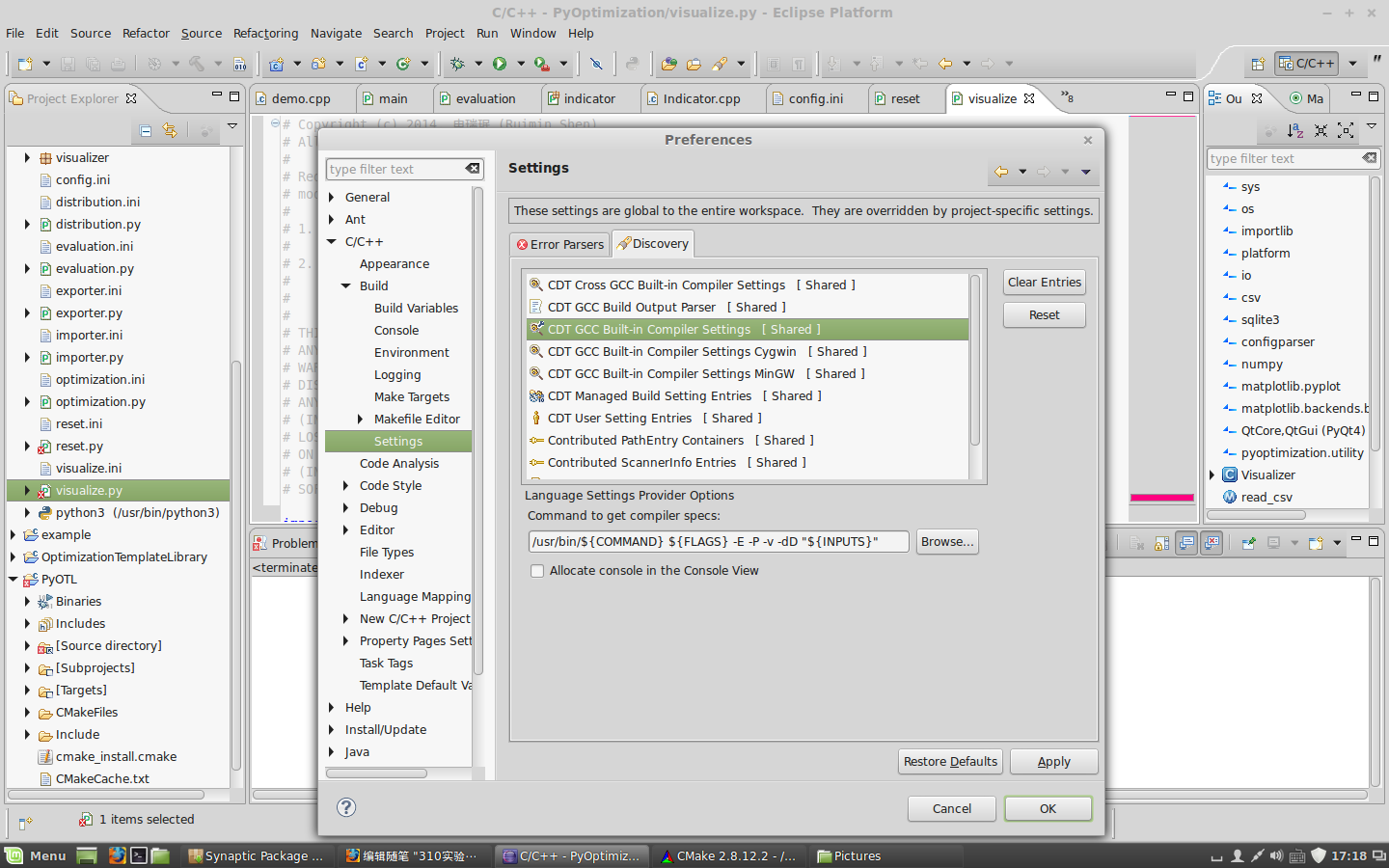Switch to the config.ini editor tab
The height and width of the screenshot is (868, 1389).
click(x=808, y=98)
